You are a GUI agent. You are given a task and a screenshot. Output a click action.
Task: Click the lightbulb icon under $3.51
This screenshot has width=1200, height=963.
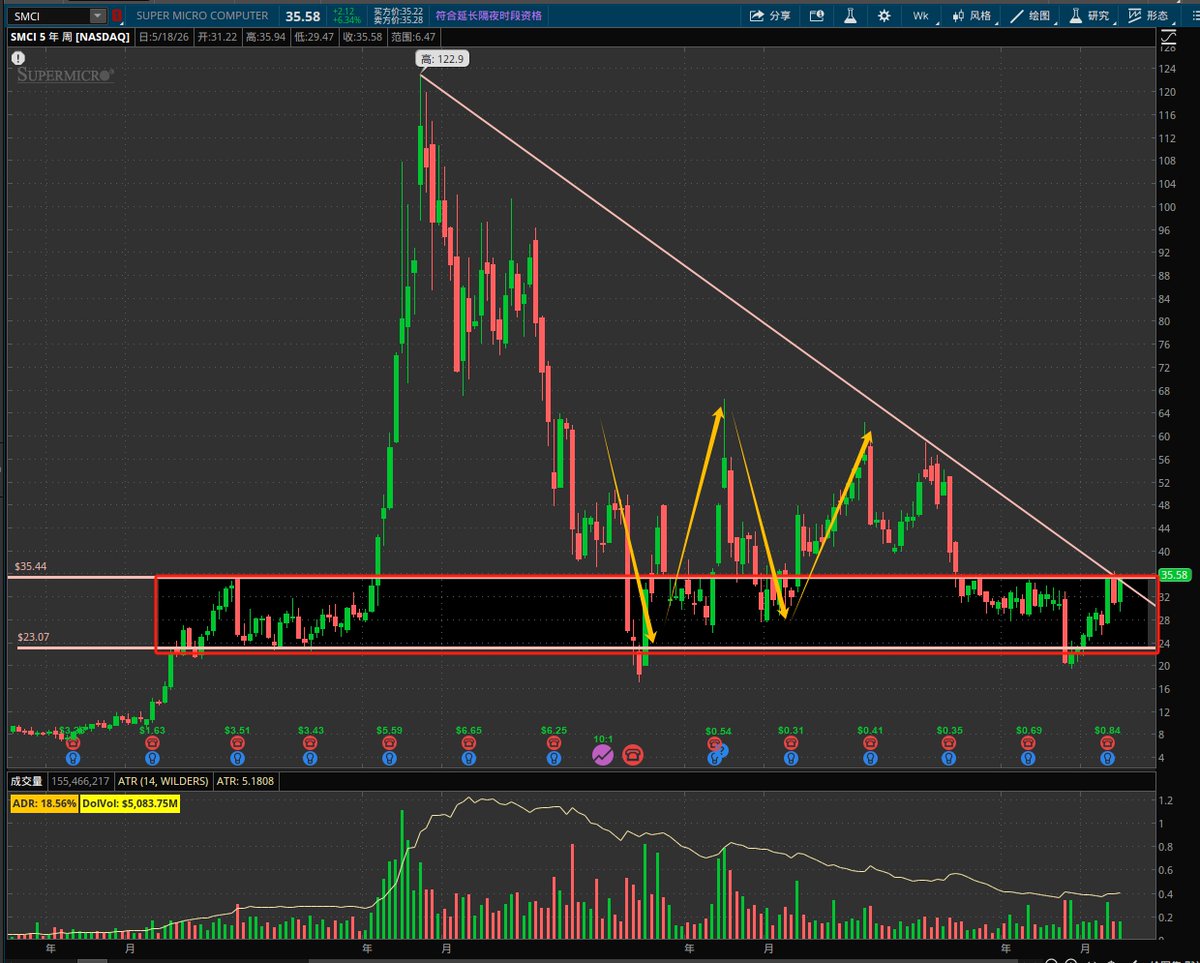coord(238,759)
